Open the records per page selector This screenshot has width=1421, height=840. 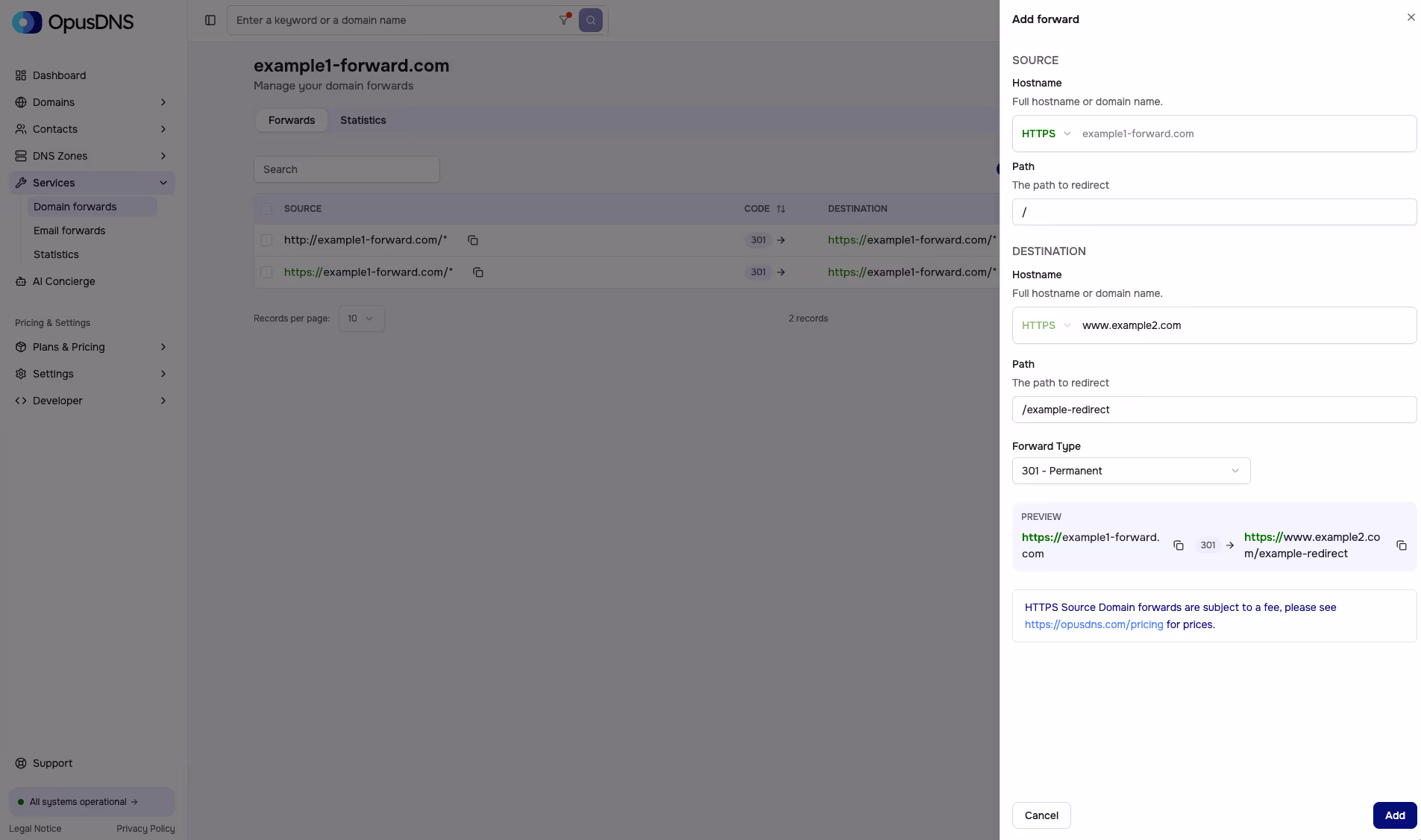pos(361,319)
